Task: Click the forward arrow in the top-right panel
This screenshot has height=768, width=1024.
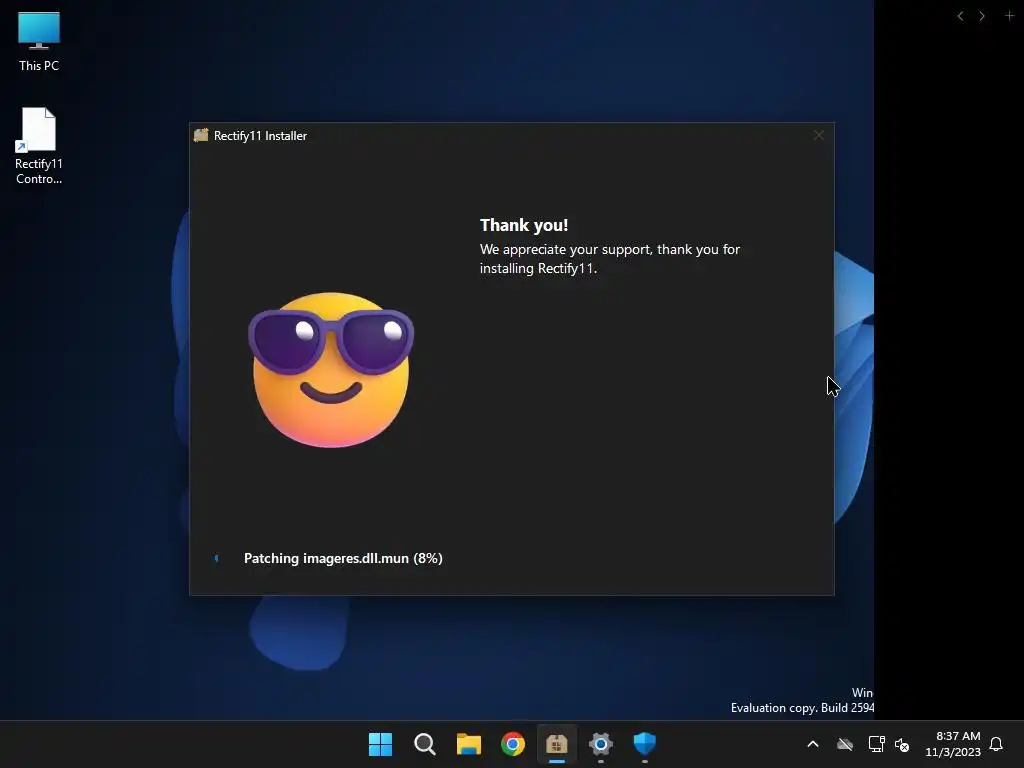Action: [x=982, y=16]
